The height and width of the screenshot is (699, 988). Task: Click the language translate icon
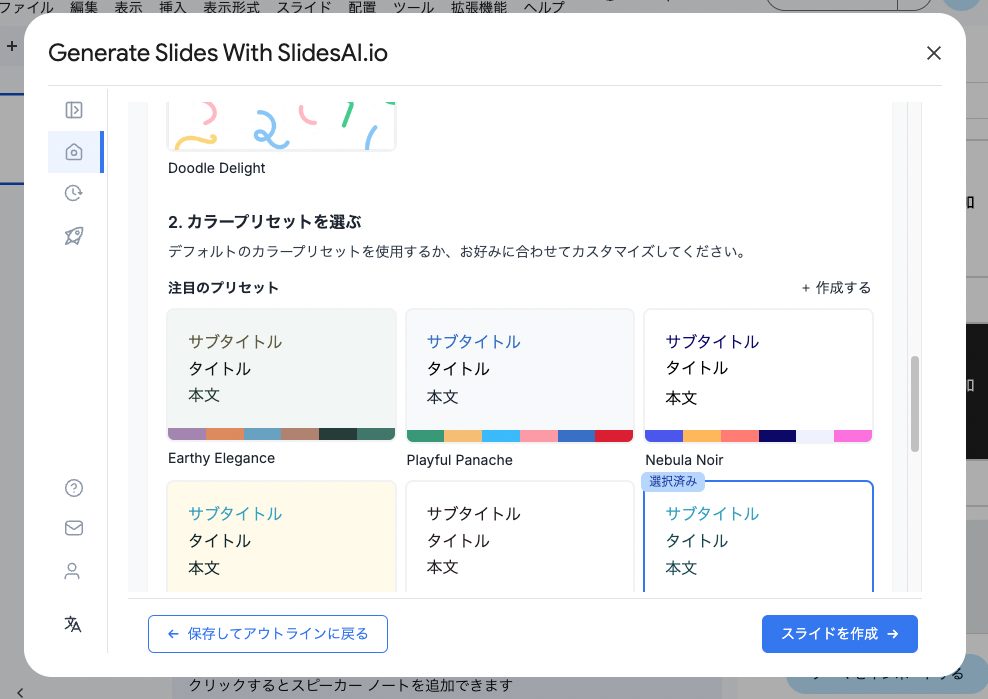coord(73,624)
